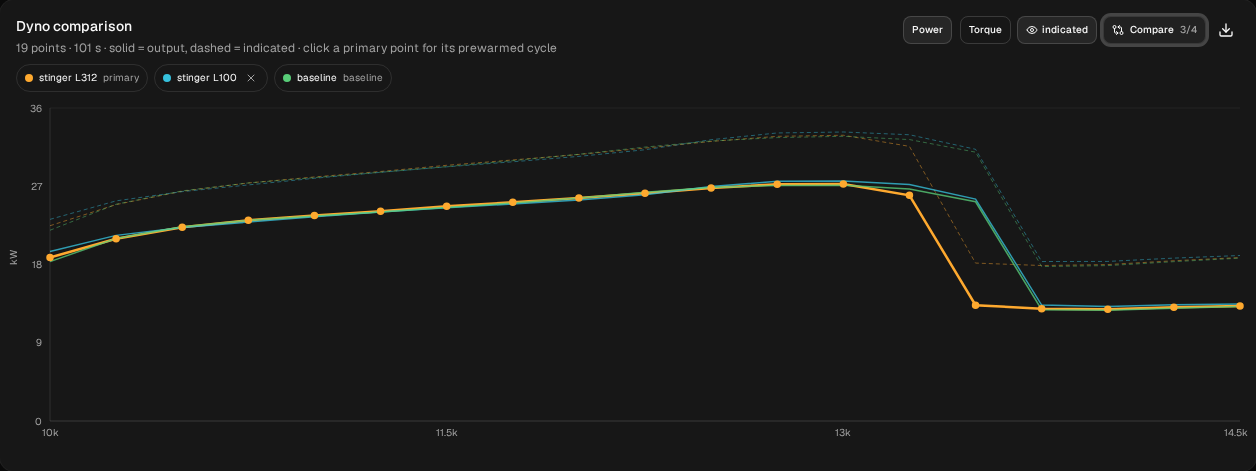Select the baseline run chip
This screenshot has width=1256, height=471.
(332, 78)
